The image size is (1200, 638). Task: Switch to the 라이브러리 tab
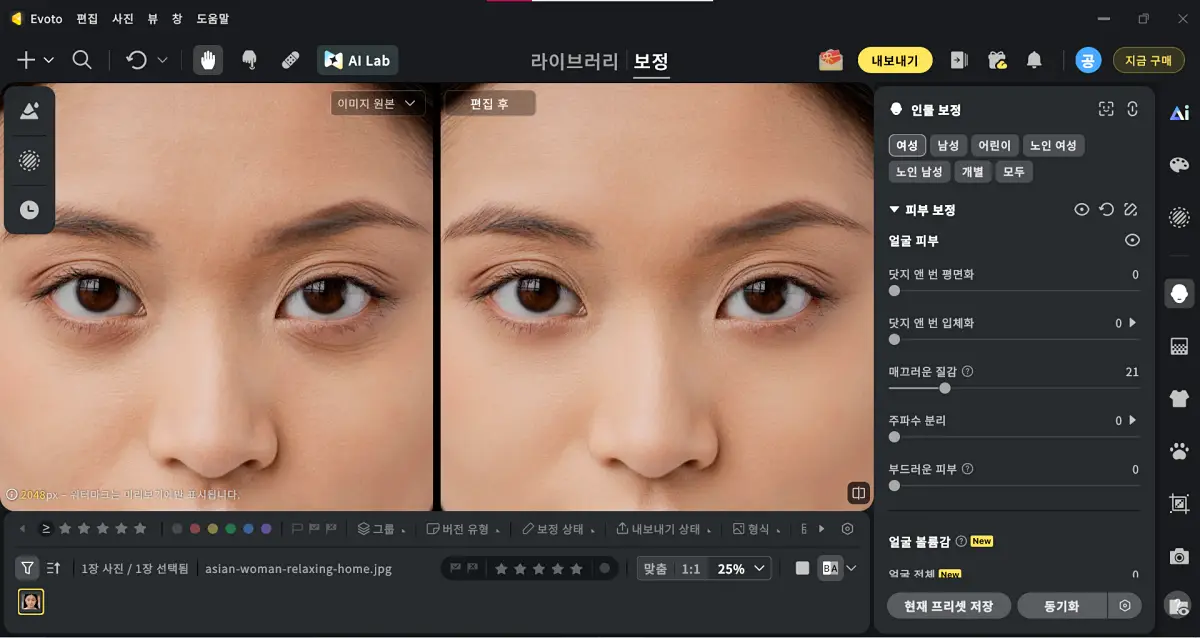pyautogui.click(x=574, y=61)
